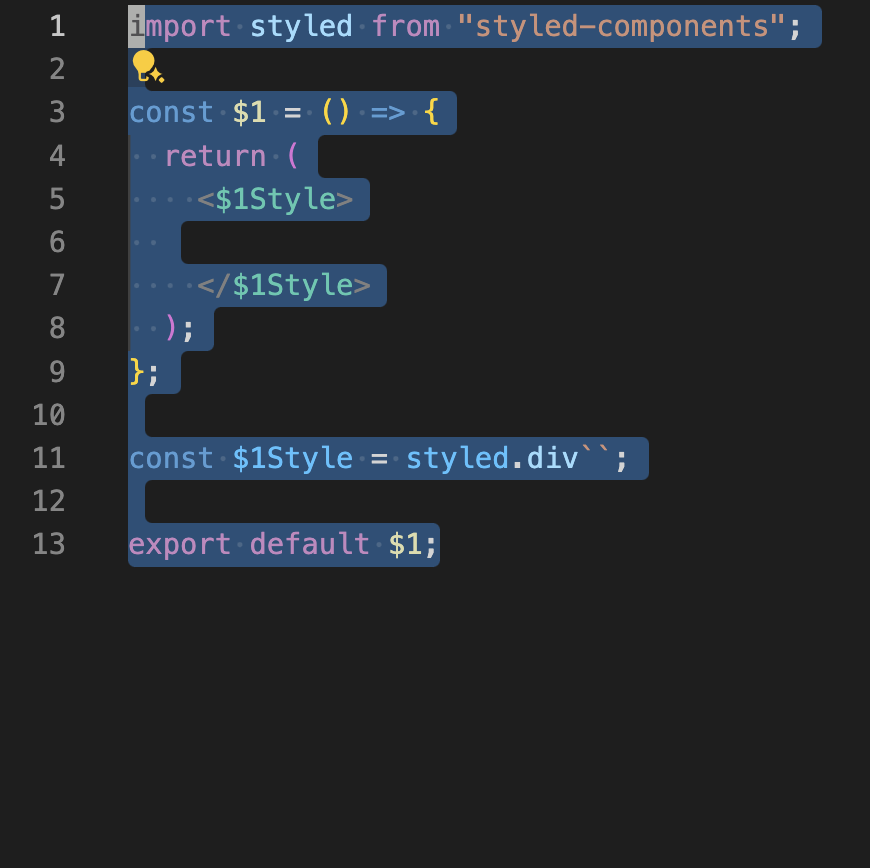Click '$1Style' variable on line 11

click(x=292, y=458)
